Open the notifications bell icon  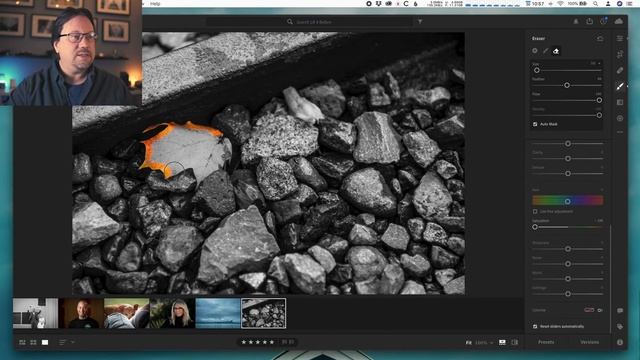pyautogui.click(x=576, y=21)
